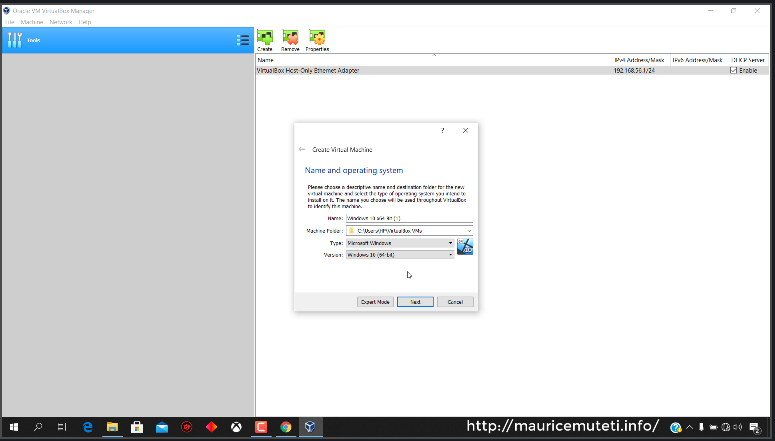Open taskbar Search
This screenshot has height=441, width=775.
(x=38, y=427)
